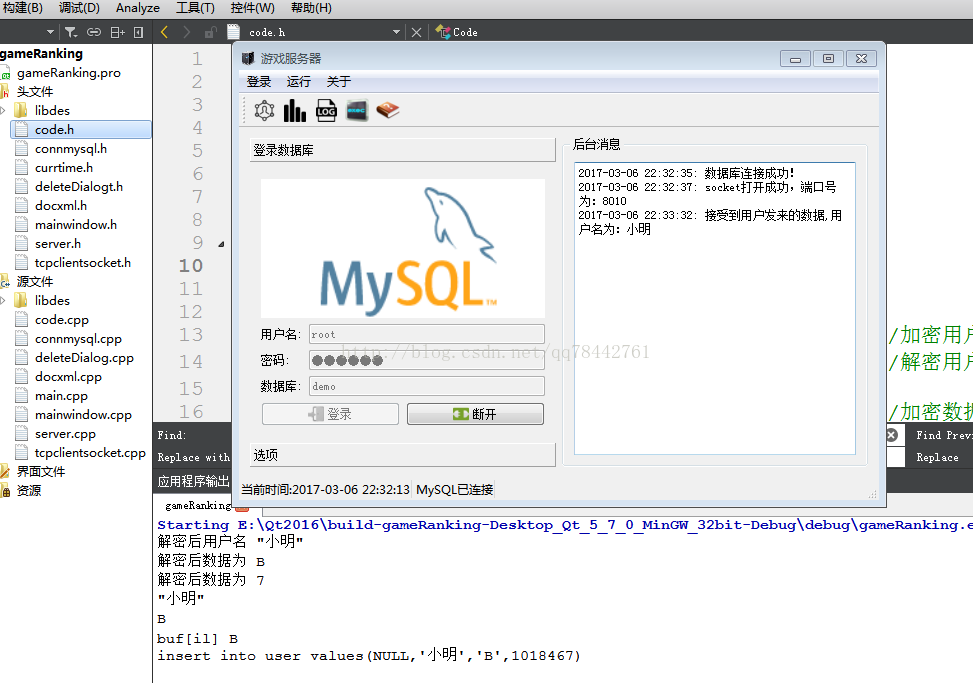Select deleteDialog.cpp file
The height and width of the screenshot is (683, 973).
(x=84, y=358)
